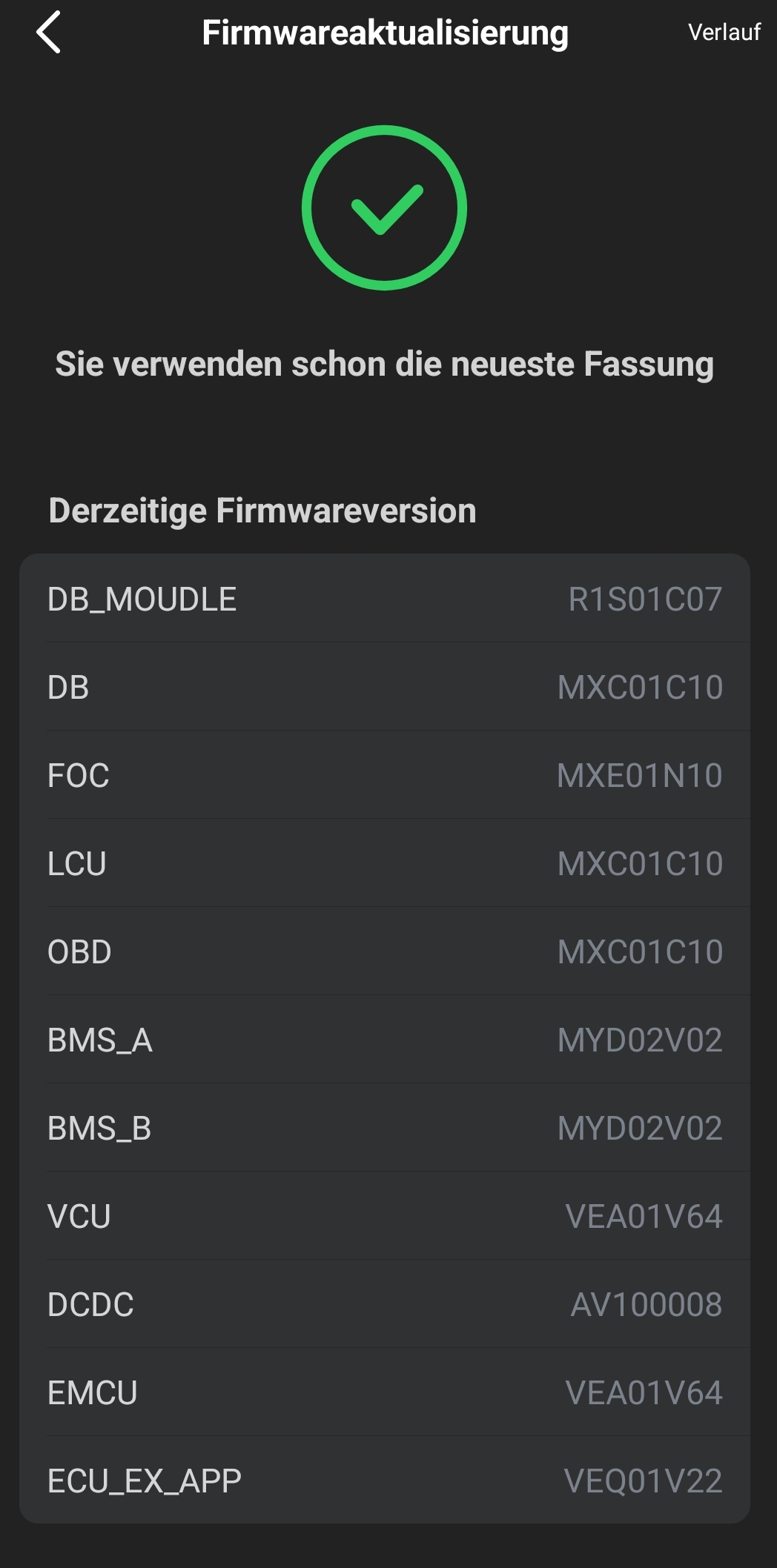Select the DB_MOUDLE firmware row
The height and width of the screenshot is (1568, 777).
pos(384,599)
